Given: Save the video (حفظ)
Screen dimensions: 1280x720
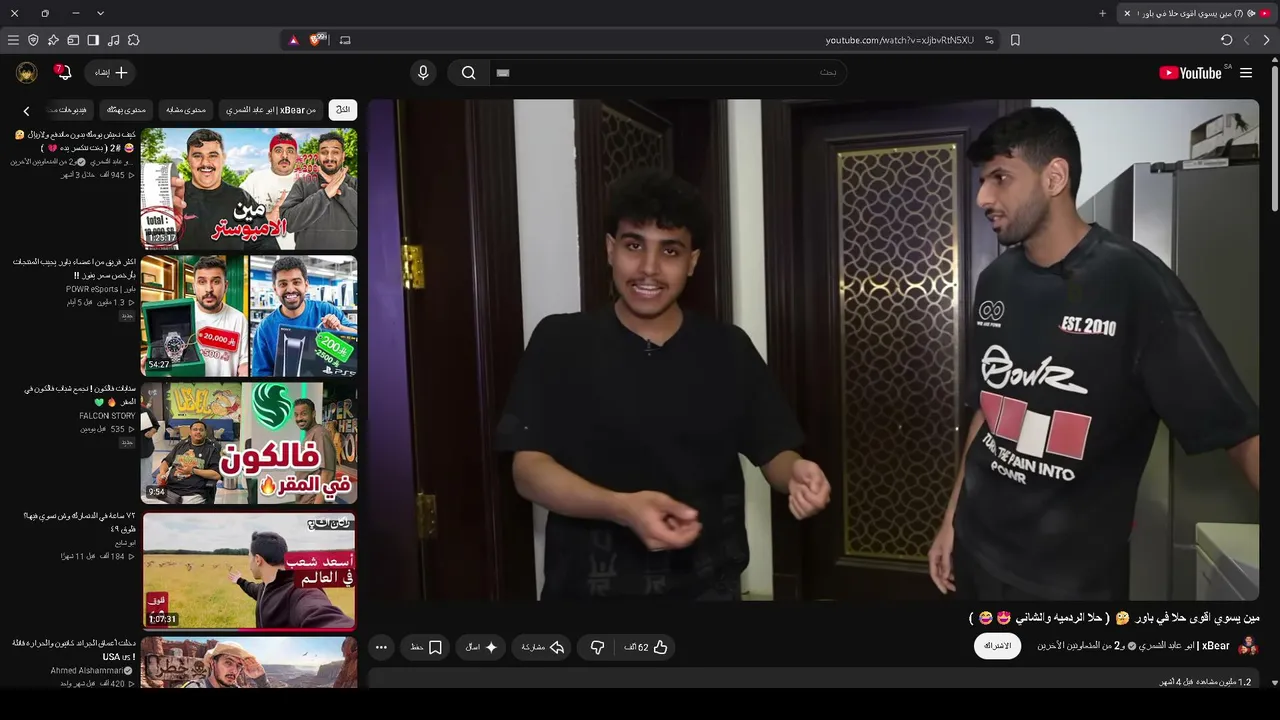Looking at the screenshot, I should [426, 647].
